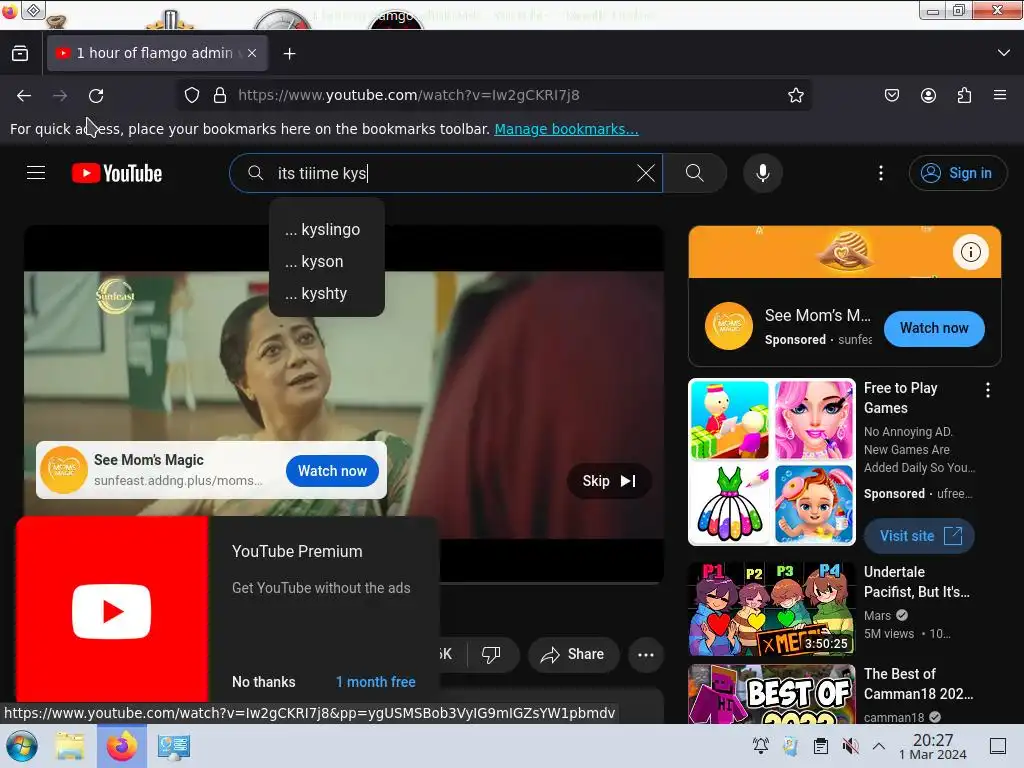Visit site for Free to Play Games
This screenshot has width=1024, height=768.
coord(920,536)
